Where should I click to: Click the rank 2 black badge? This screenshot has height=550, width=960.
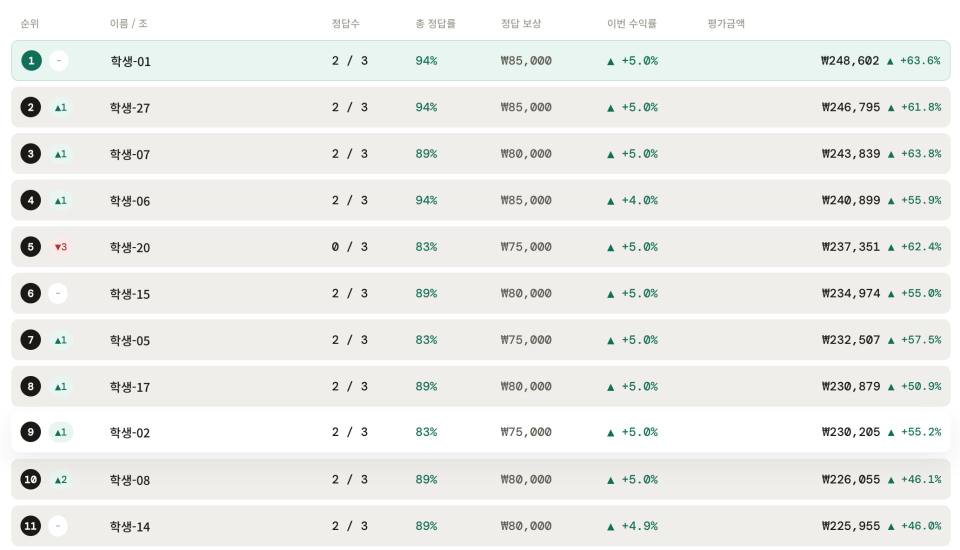pos(31,107)
